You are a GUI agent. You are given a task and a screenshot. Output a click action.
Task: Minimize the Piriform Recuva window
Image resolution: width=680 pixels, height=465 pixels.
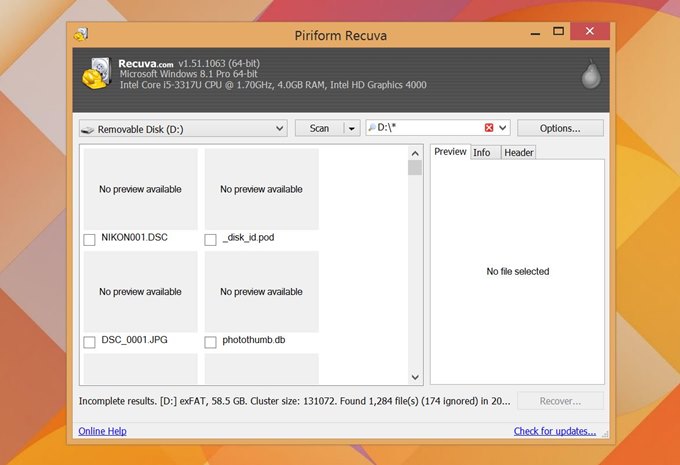pyautogui.click(x=536, y=32)
